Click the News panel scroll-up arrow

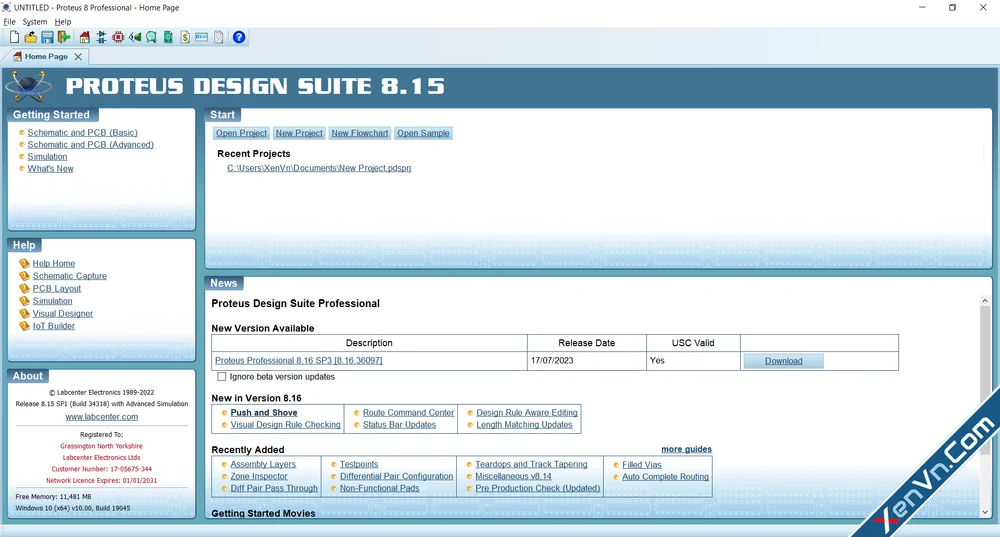985,300
